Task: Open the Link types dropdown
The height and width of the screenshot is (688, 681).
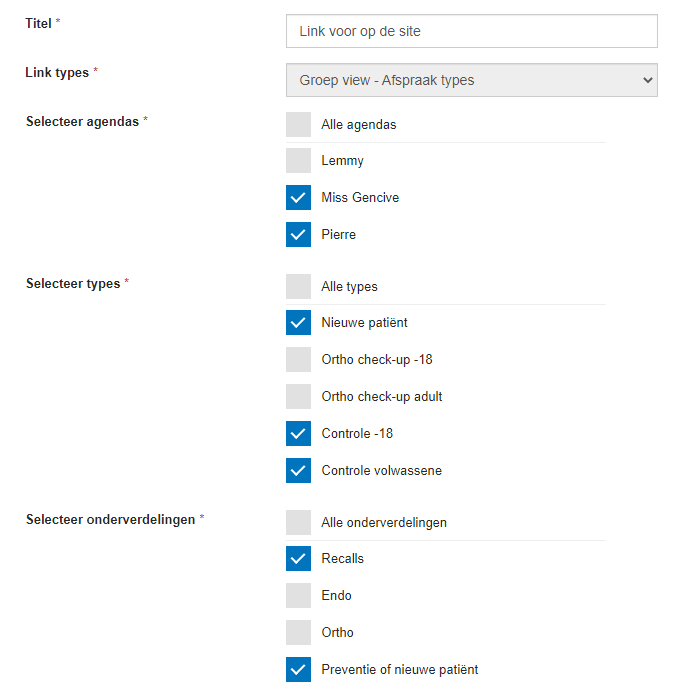Action: coord(471,80)
